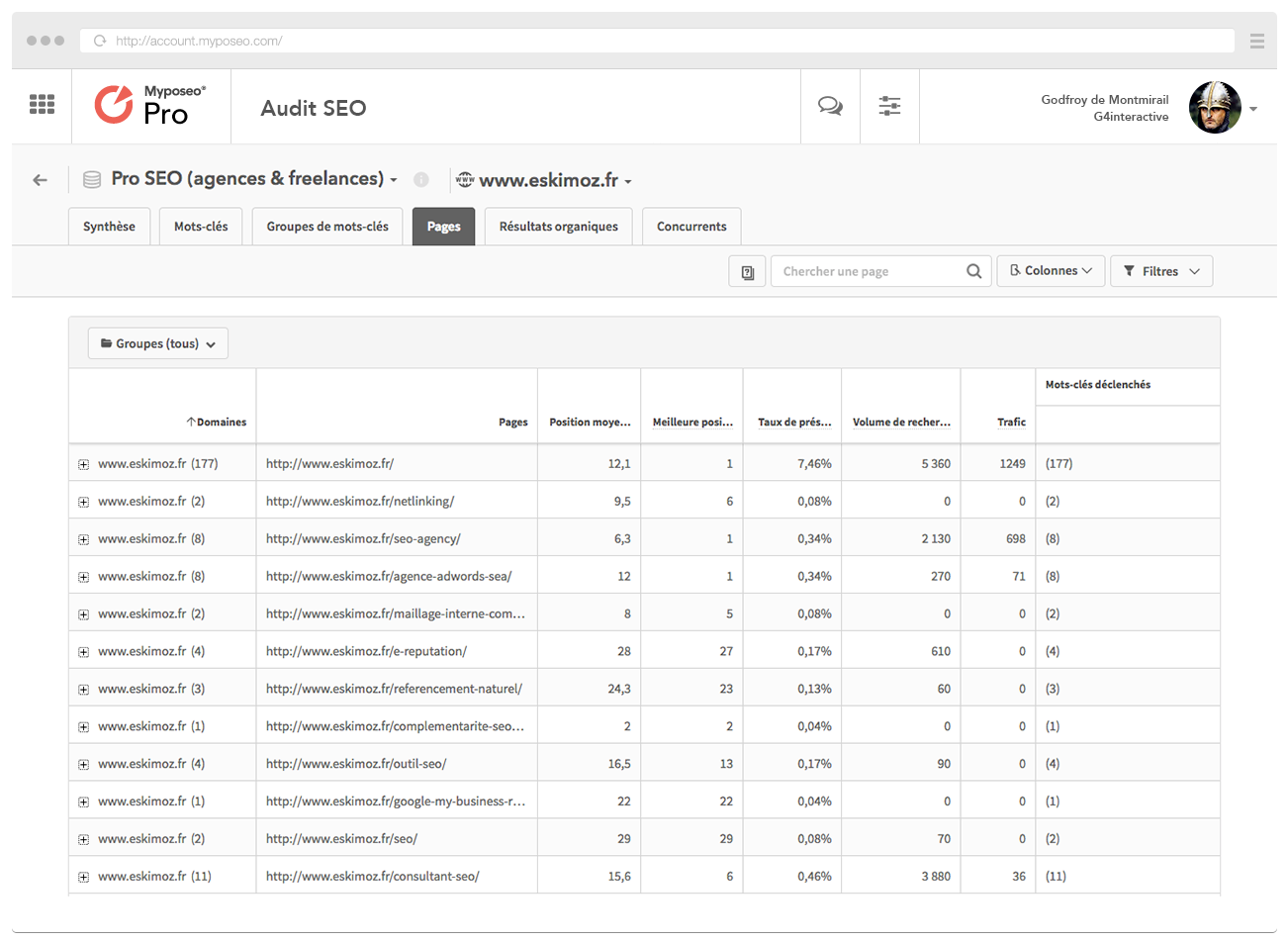Open the Résultats organiques tab
Screen dimensions: 1288x942
point(558,227)
